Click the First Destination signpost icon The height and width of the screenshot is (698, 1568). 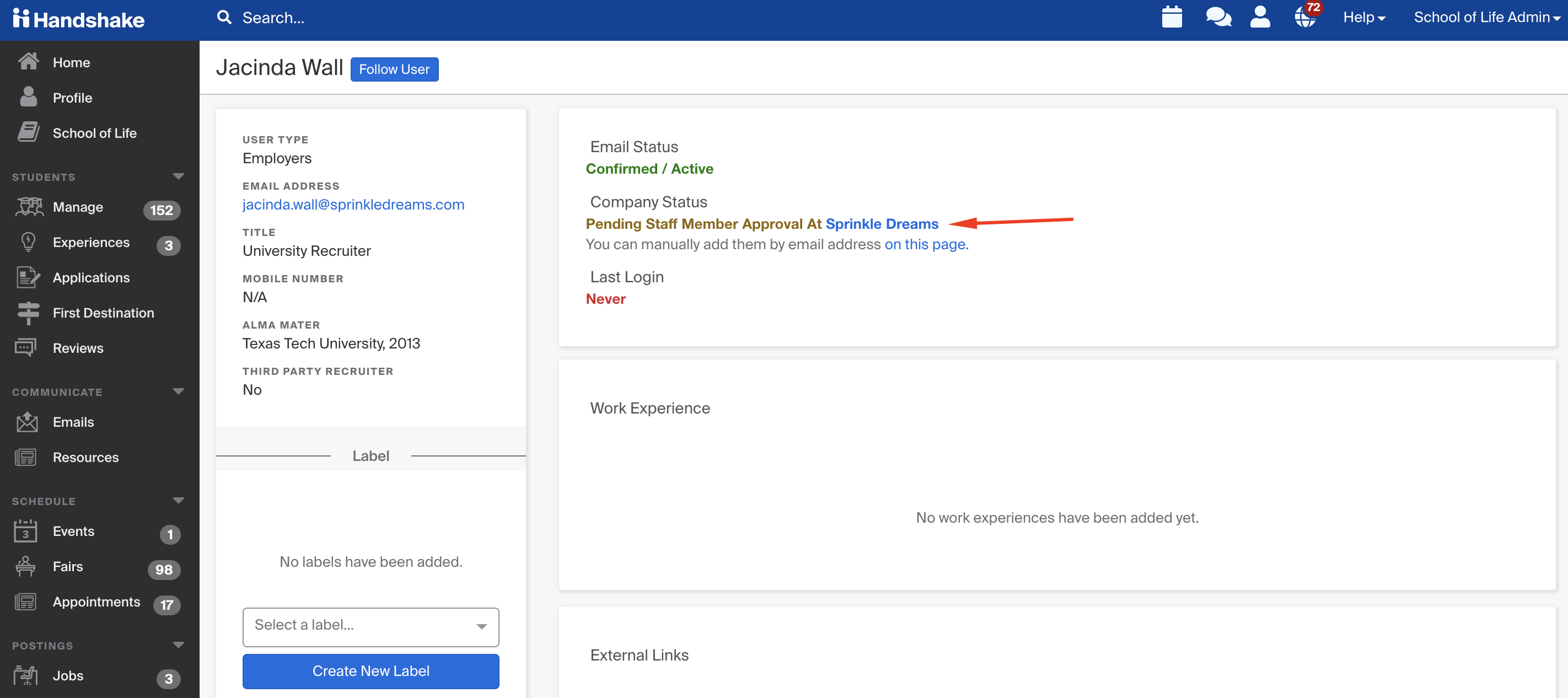pyautogui.click(x=28, y=313)
